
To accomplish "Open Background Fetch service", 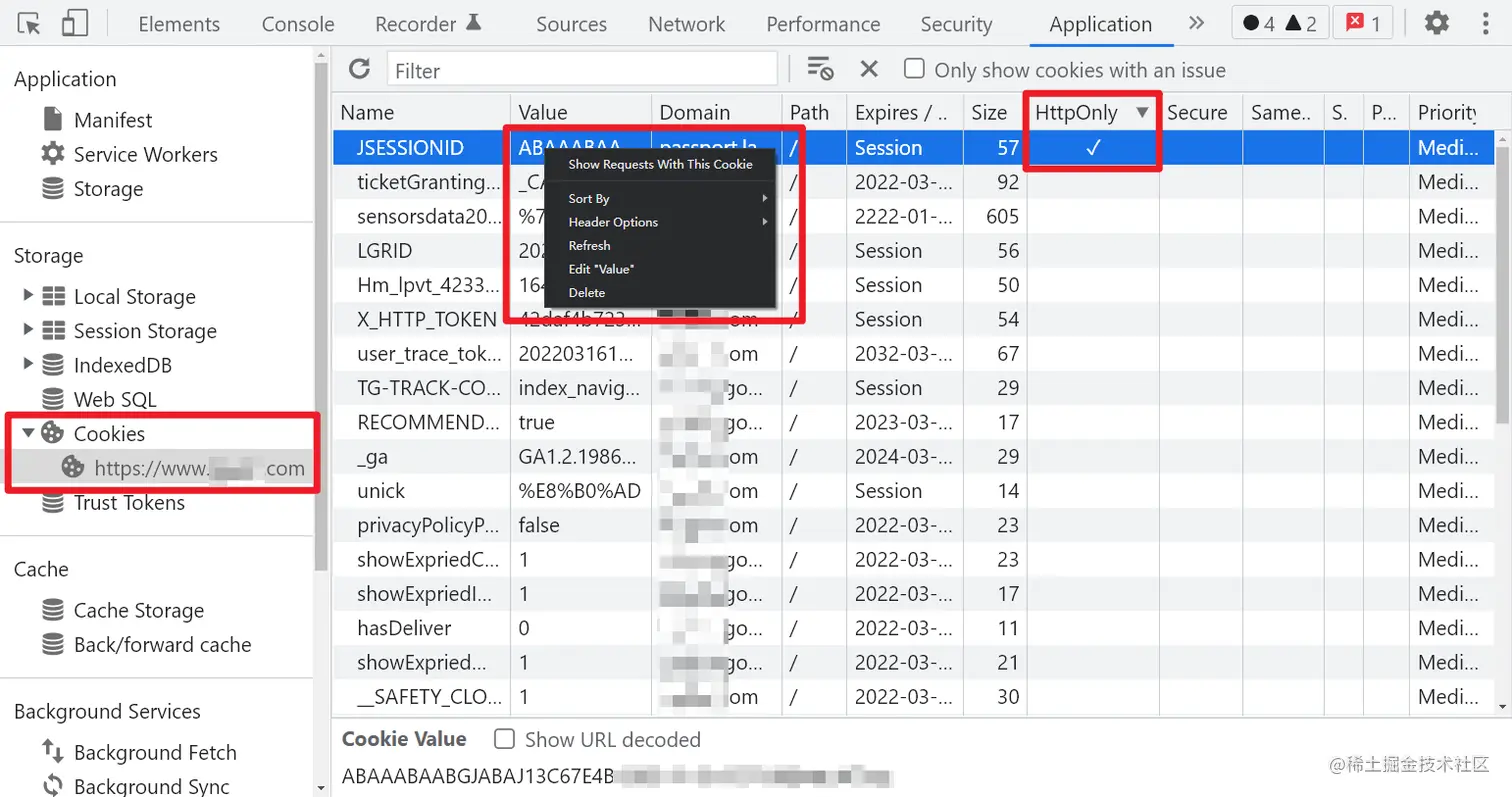I will tap(155, 752).
